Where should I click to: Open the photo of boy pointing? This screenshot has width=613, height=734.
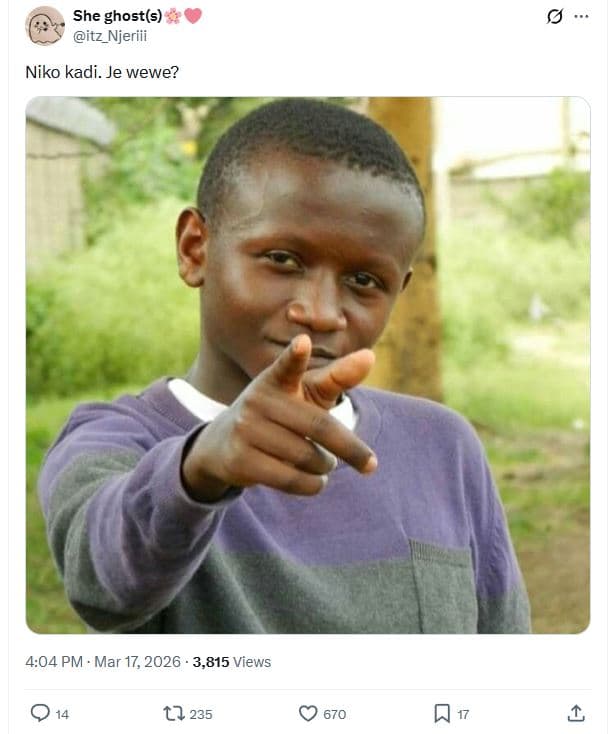point(308,365)
